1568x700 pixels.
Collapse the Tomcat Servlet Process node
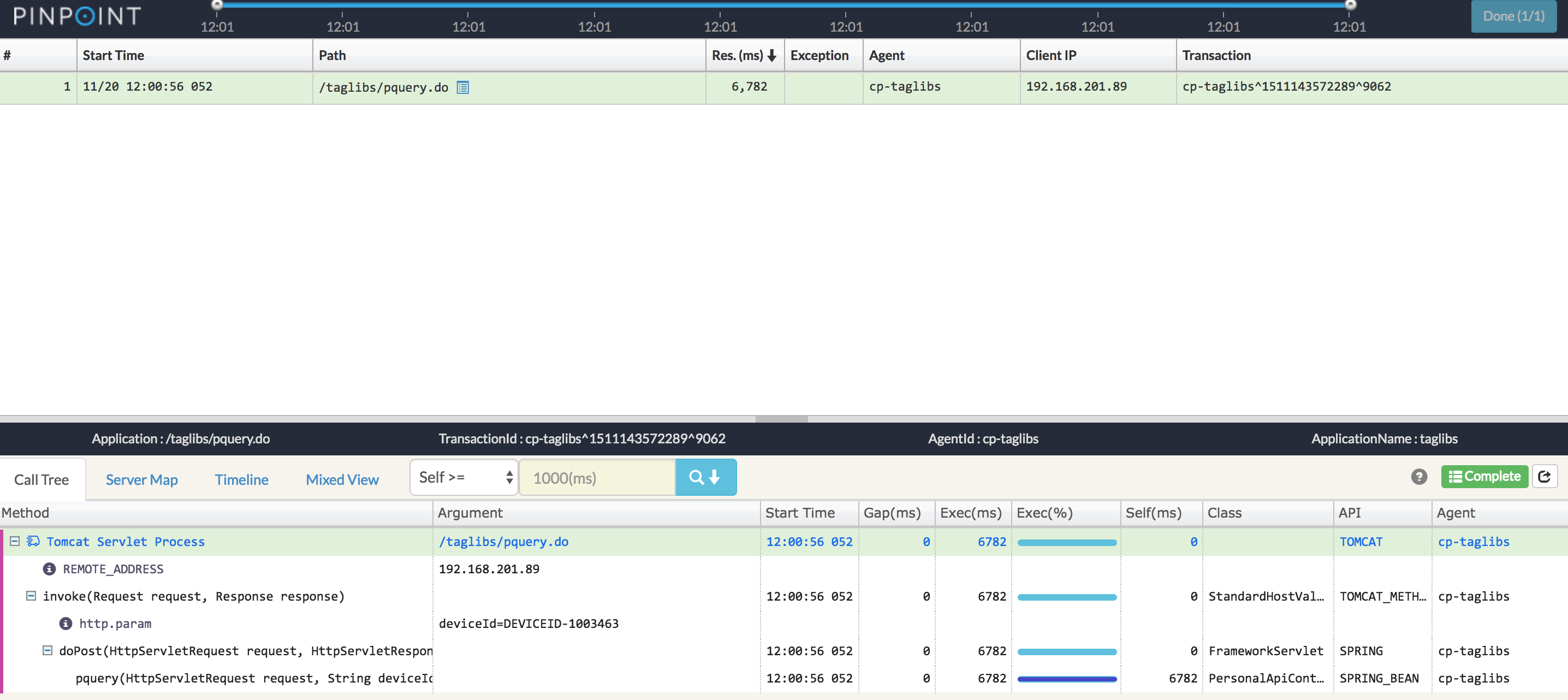15,541
